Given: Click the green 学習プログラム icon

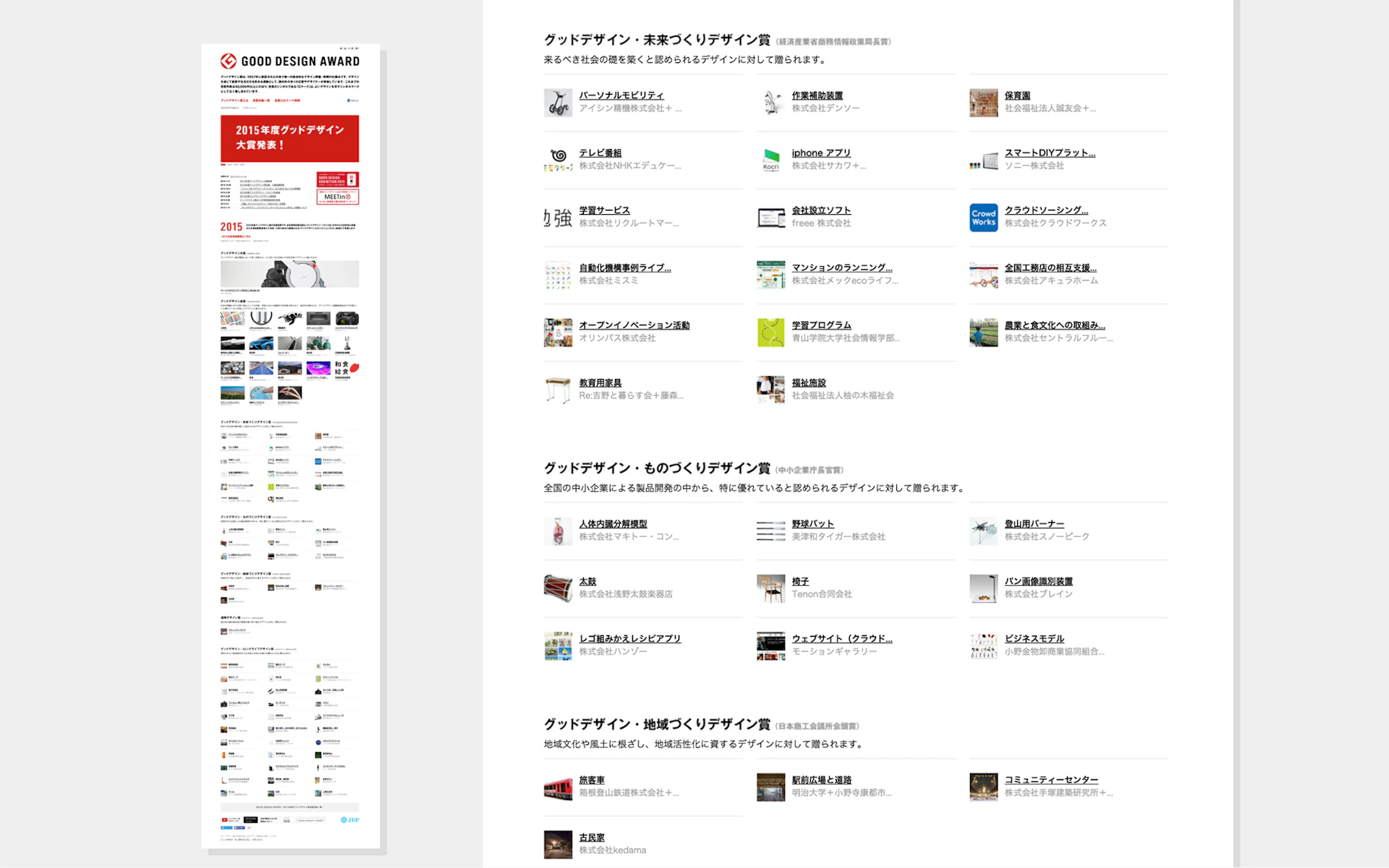Looking at the screenshot, I should coord(770,333).
